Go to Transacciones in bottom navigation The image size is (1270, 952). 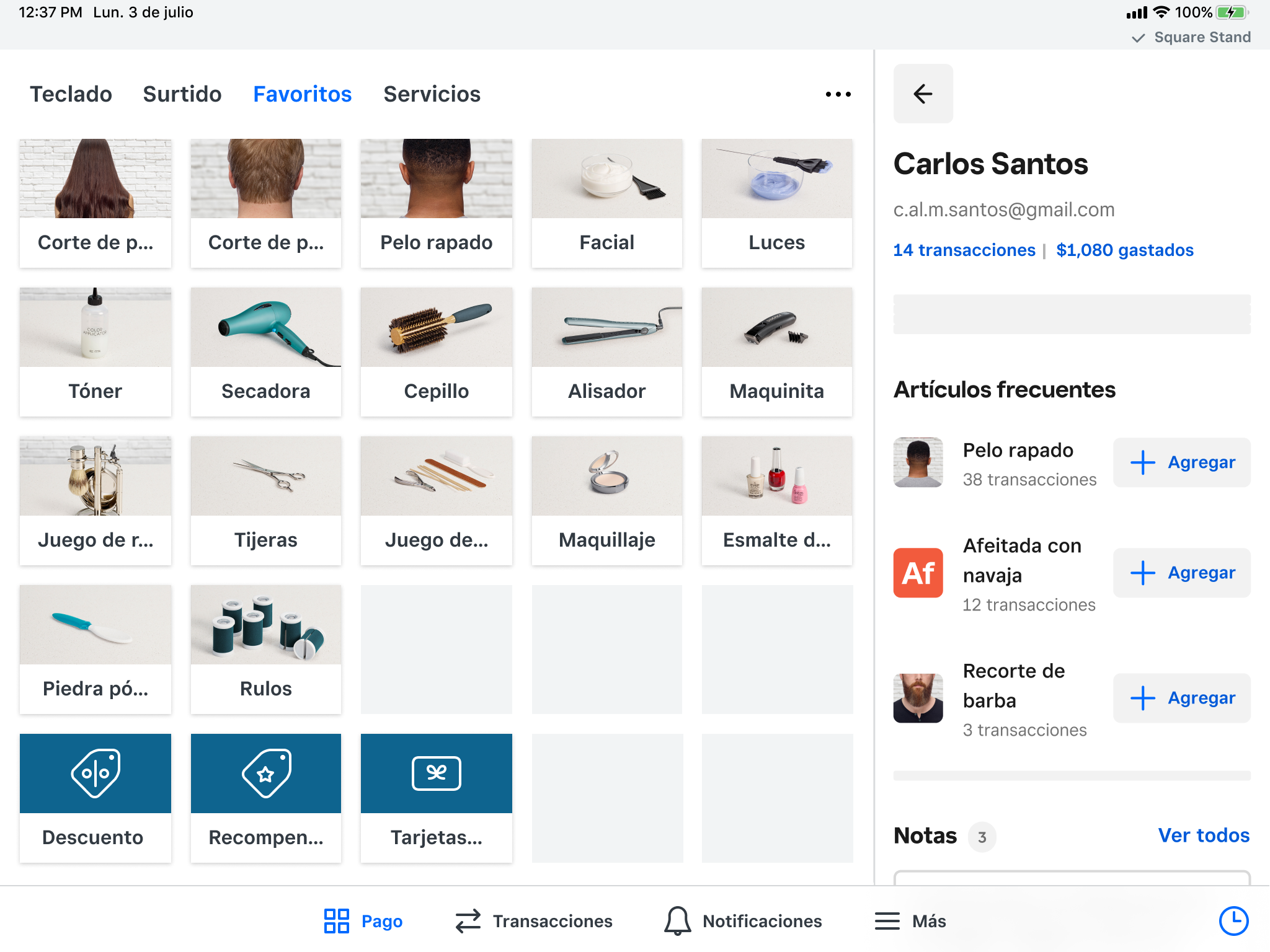click(534, 921)
